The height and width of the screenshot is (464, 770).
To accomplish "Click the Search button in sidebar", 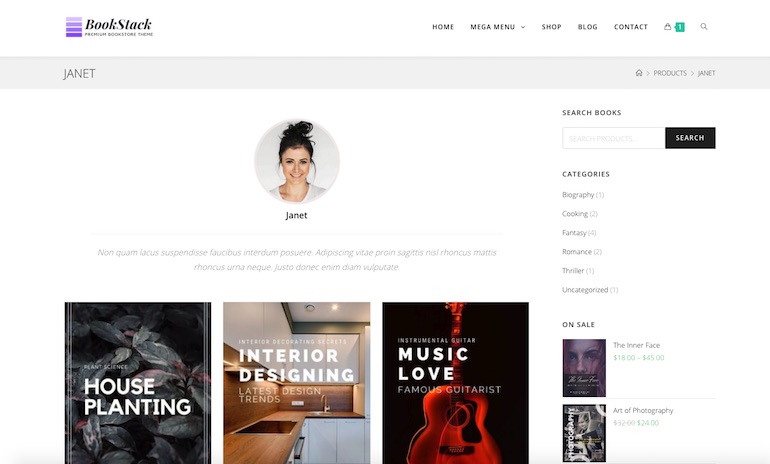I will point(690,138).
